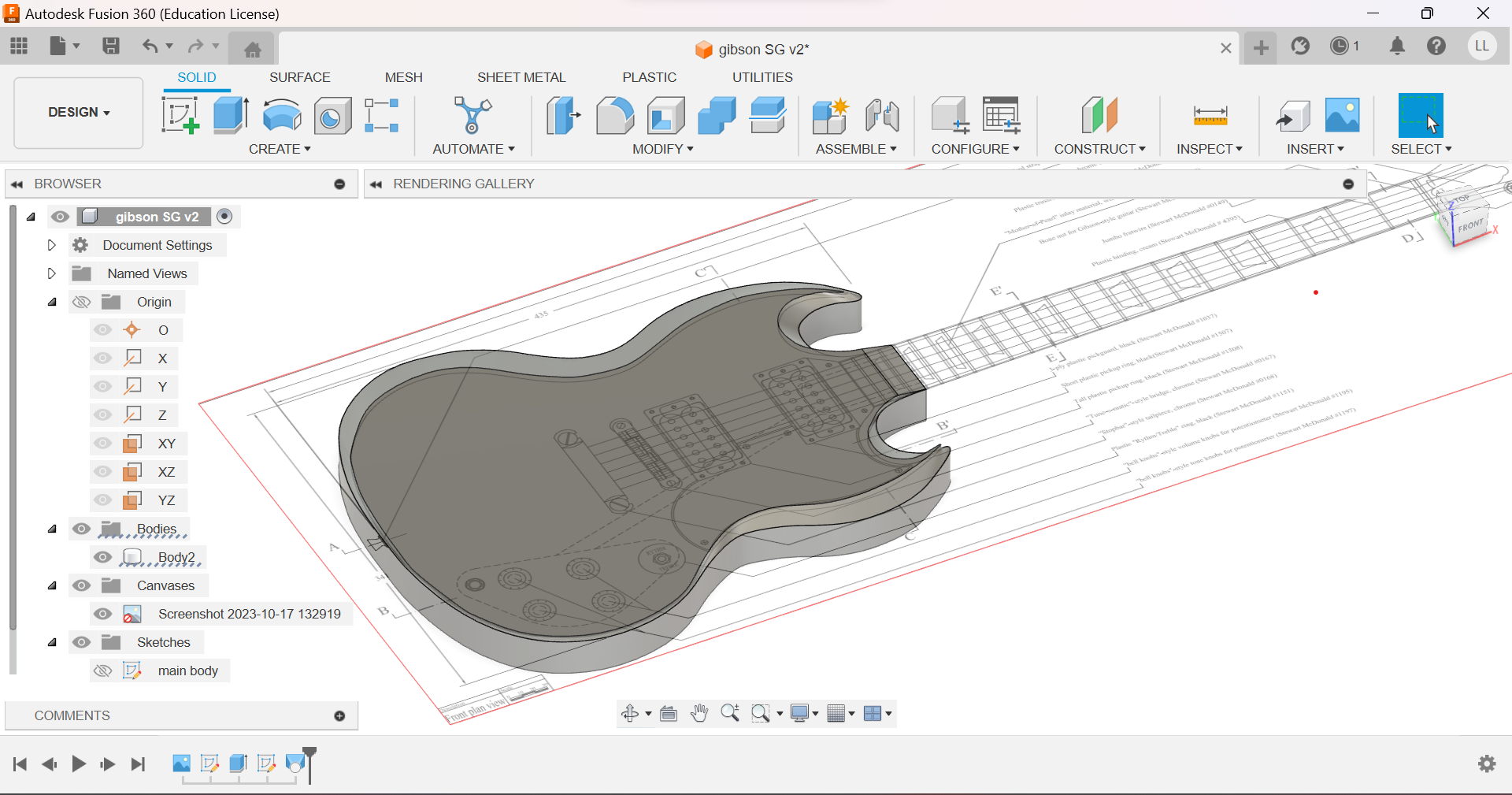Select the Combine tool
The height and width of the screenshot is (795, 1512).
pos(717,116)
